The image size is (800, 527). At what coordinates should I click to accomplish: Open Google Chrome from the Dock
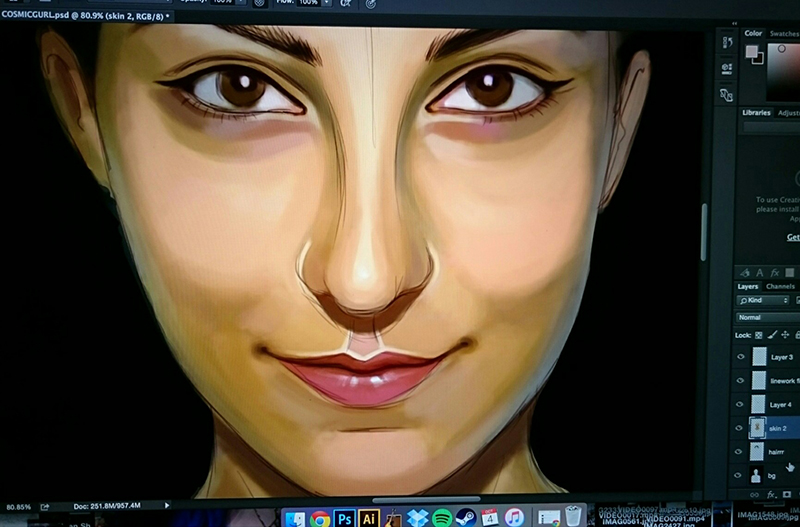320,519
